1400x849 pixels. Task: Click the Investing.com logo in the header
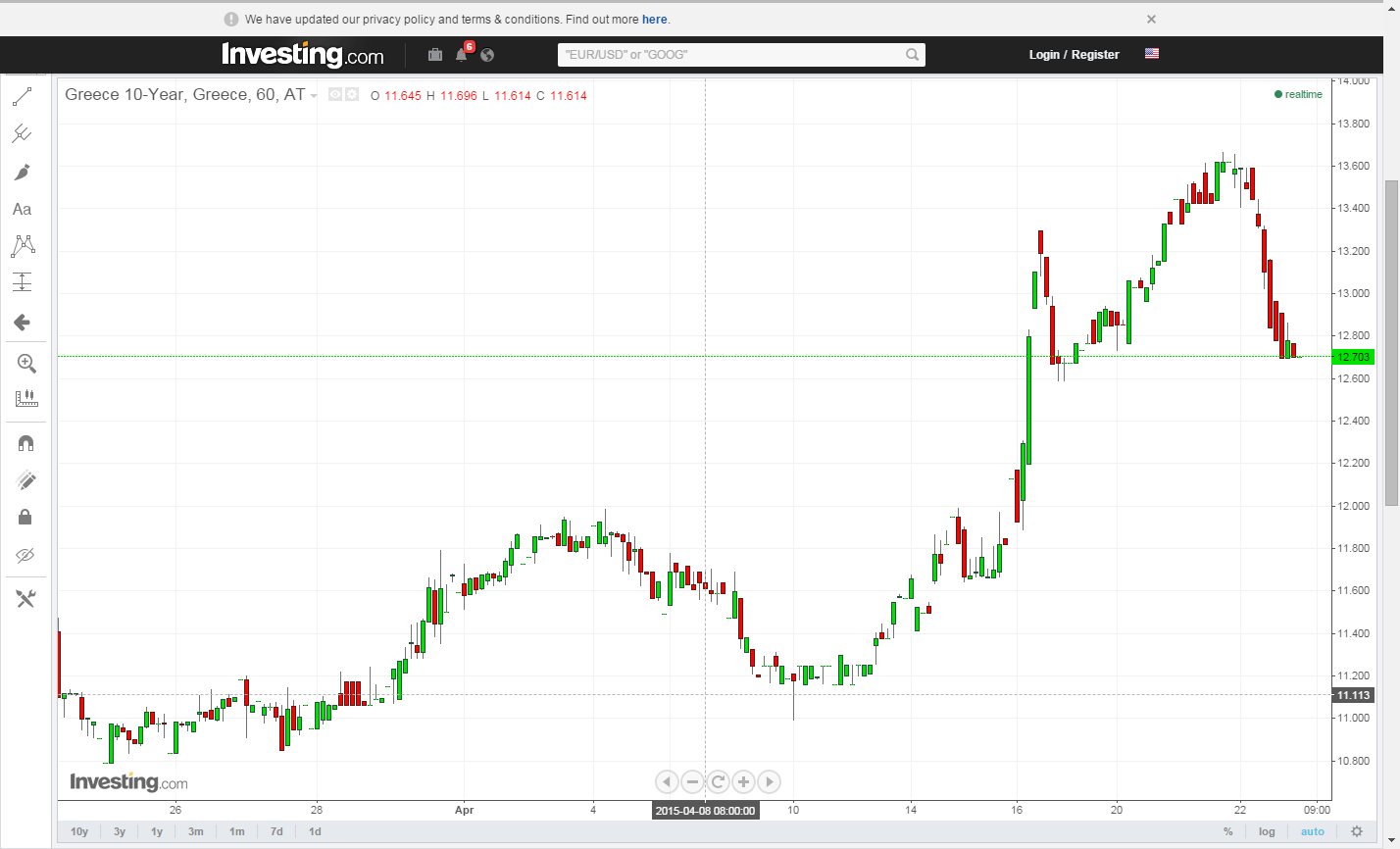point(303,55)
